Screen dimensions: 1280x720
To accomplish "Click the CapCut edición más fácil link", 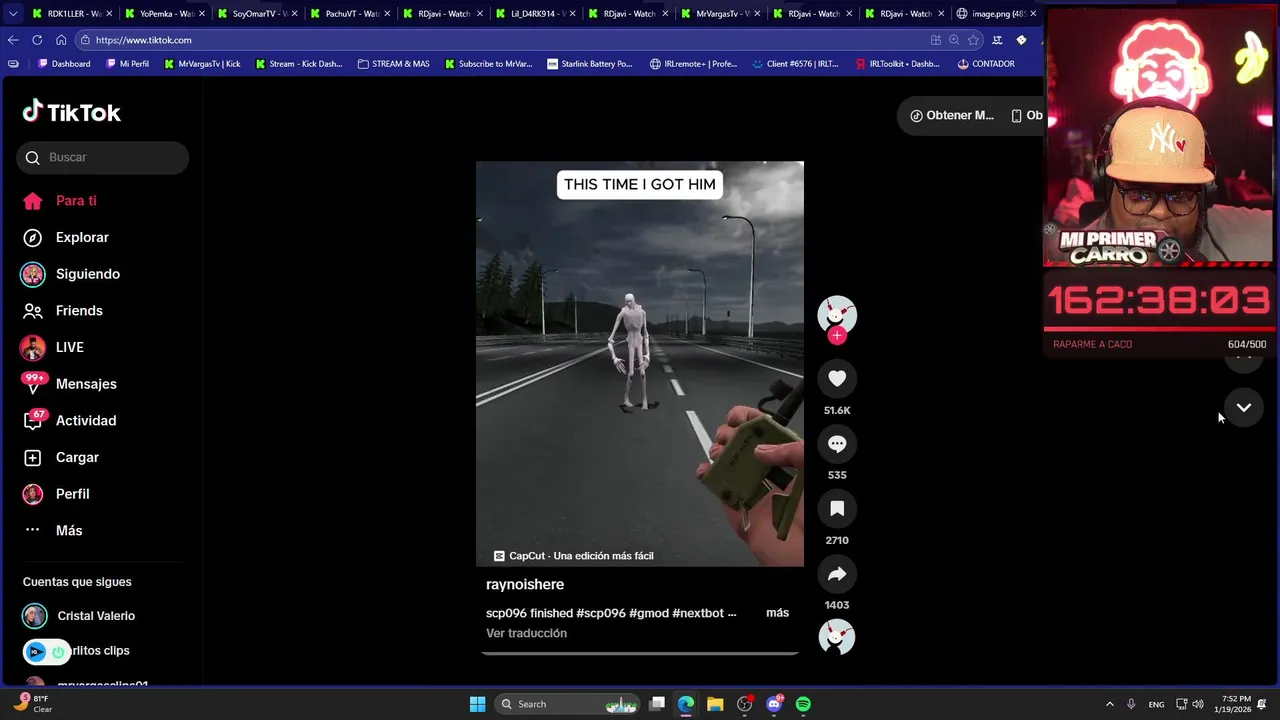I will (x=573, y=556).
